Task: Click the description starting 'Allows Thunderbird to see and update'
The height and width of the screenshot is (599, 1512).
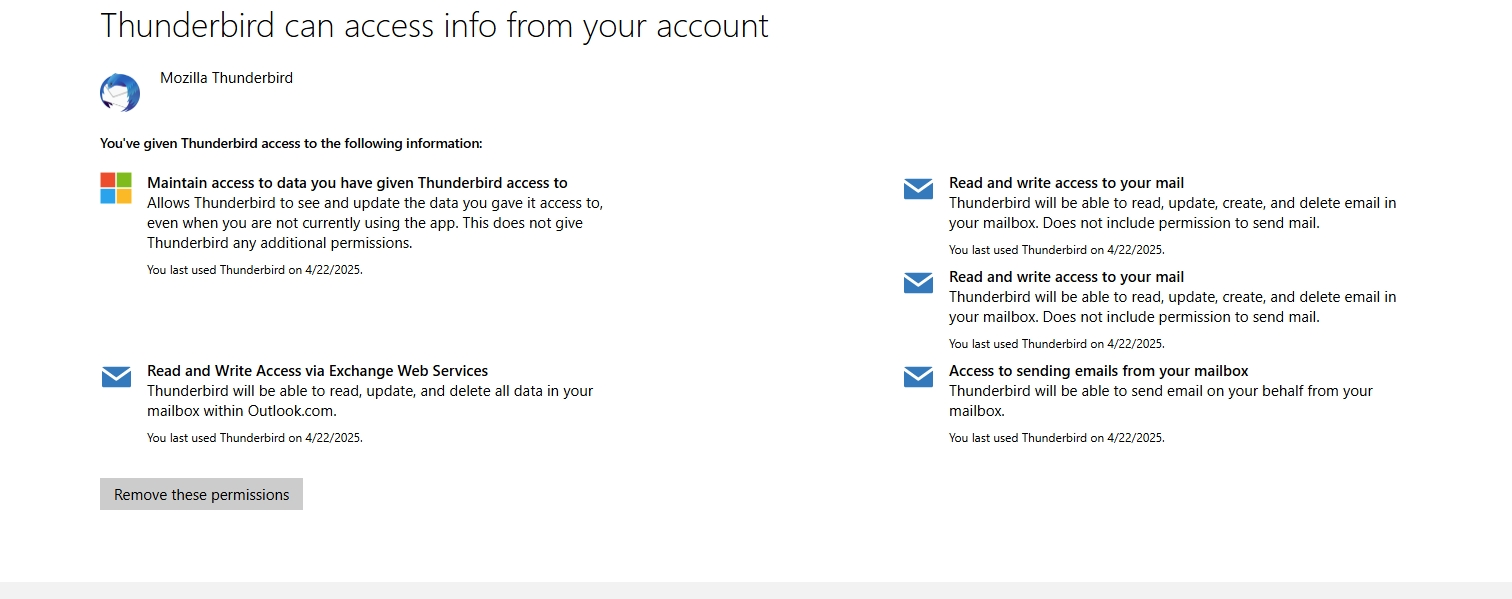Action: [375, 223]
